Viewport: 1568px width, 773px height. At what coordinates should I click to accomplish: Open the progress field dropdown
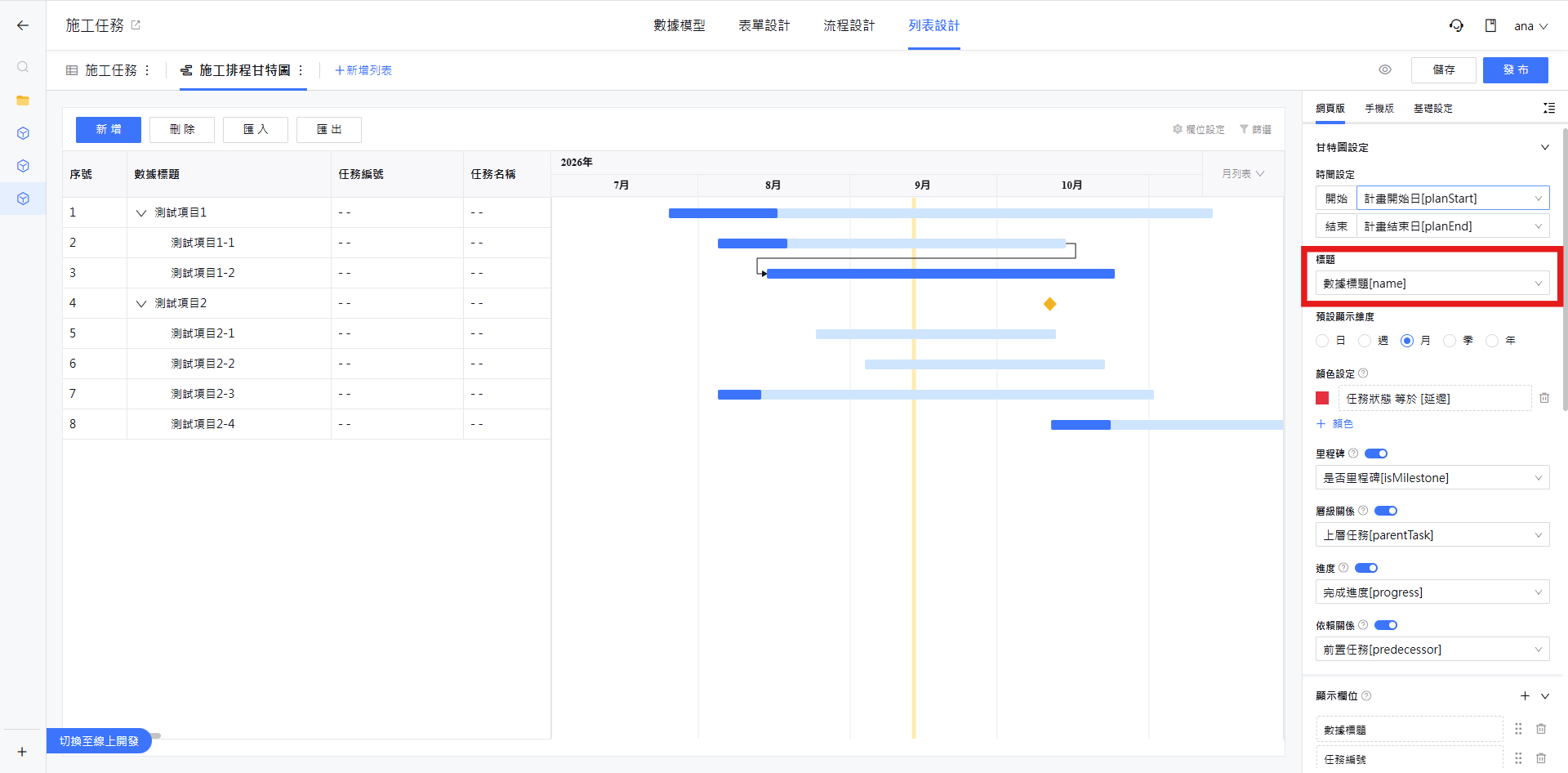click(1432, 592)
